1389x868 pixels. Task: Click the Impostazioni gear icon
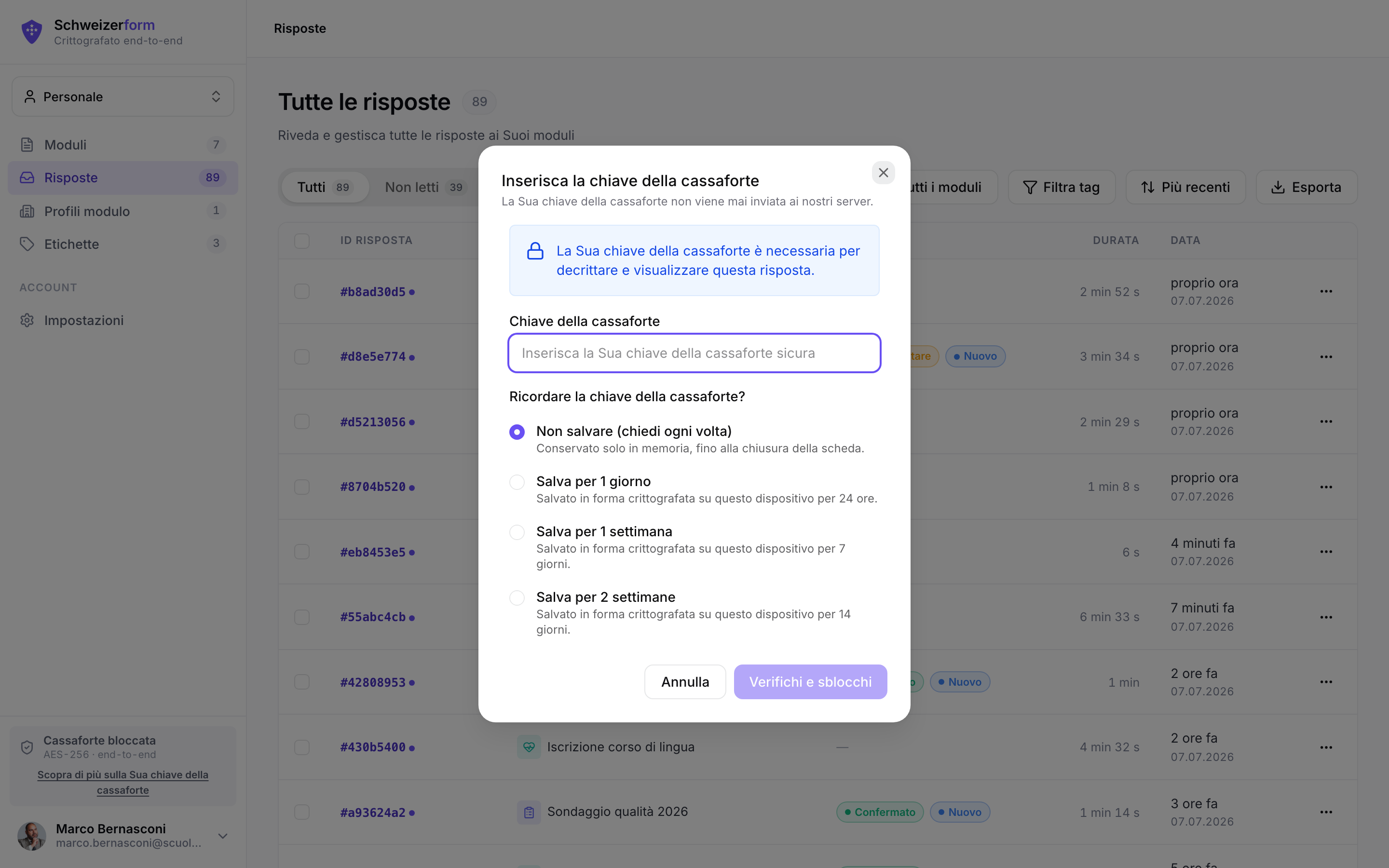click(27, 320)
